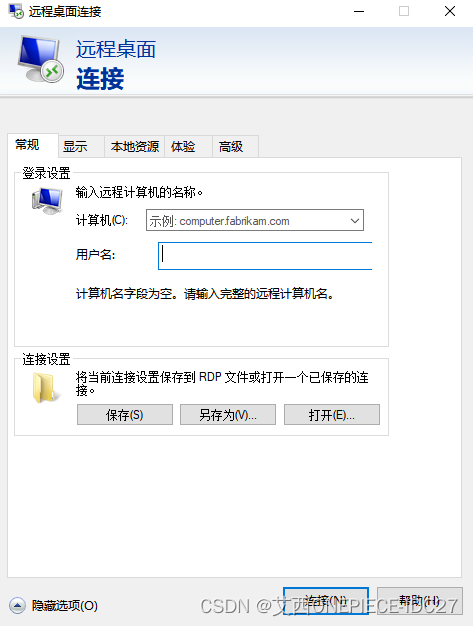Click the 隐藏选项(O) label
Screen dimensions: 473x626
click(65, 606)
